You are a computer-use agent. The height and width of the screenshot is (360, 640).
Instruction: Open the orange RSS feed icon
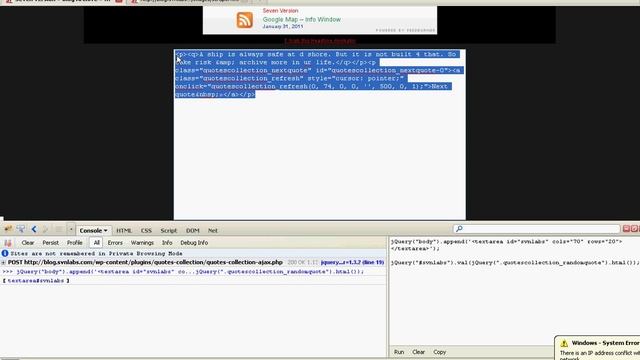click(x=244, y=20)
